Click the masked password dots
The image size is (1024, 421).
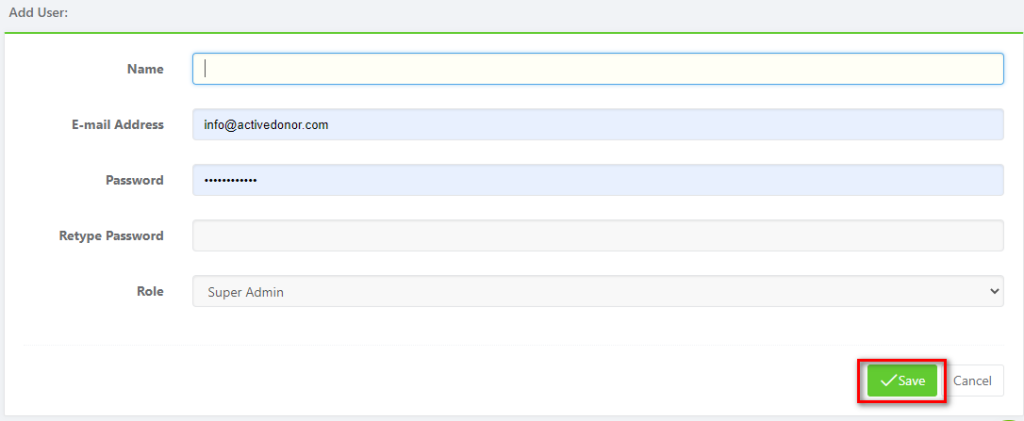(x=231, y=180)
